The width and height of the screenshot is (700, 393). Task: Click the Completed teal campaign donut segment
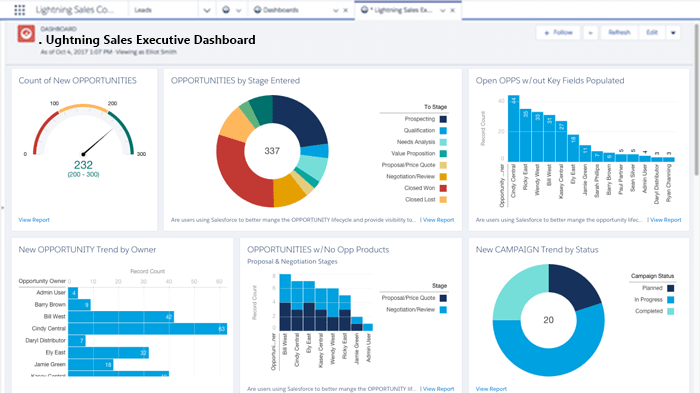point(518,290)
